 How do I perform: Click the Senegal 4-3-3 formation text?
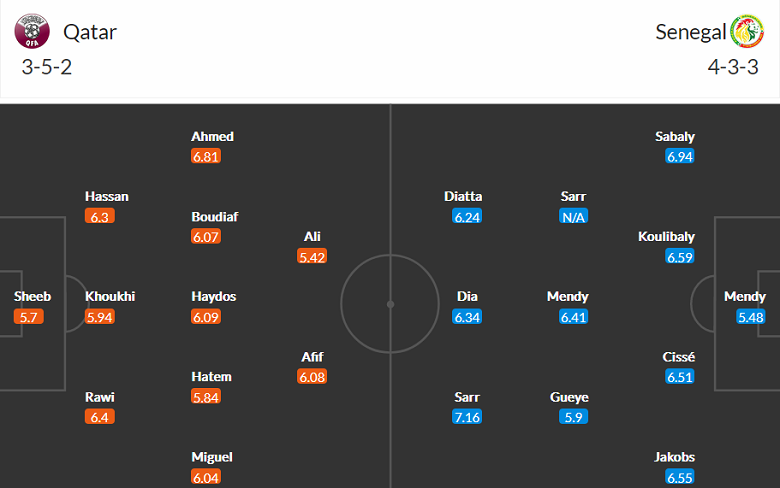click(733, 68)
